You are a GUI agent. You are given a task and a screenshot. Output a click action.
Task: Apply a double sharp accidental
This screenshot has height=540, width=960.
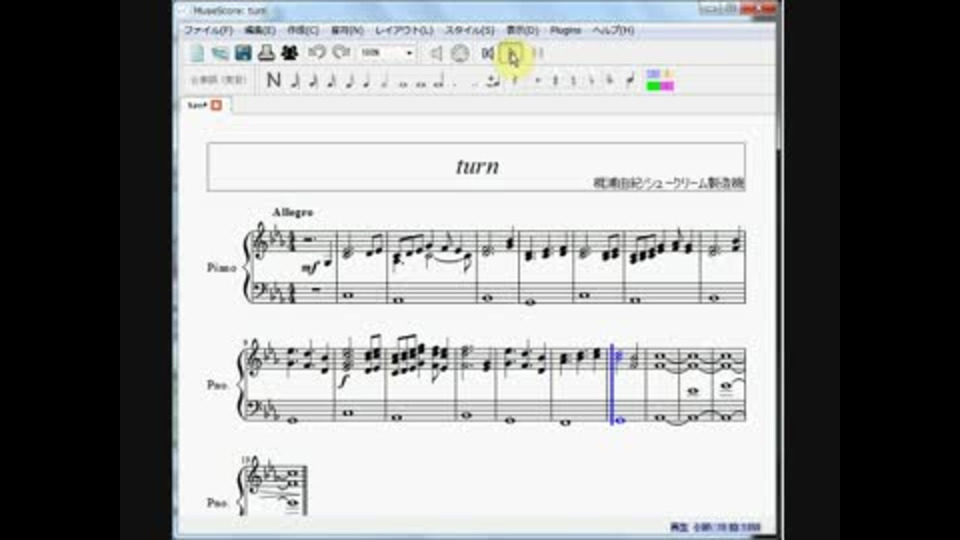(x=538, y=80)
